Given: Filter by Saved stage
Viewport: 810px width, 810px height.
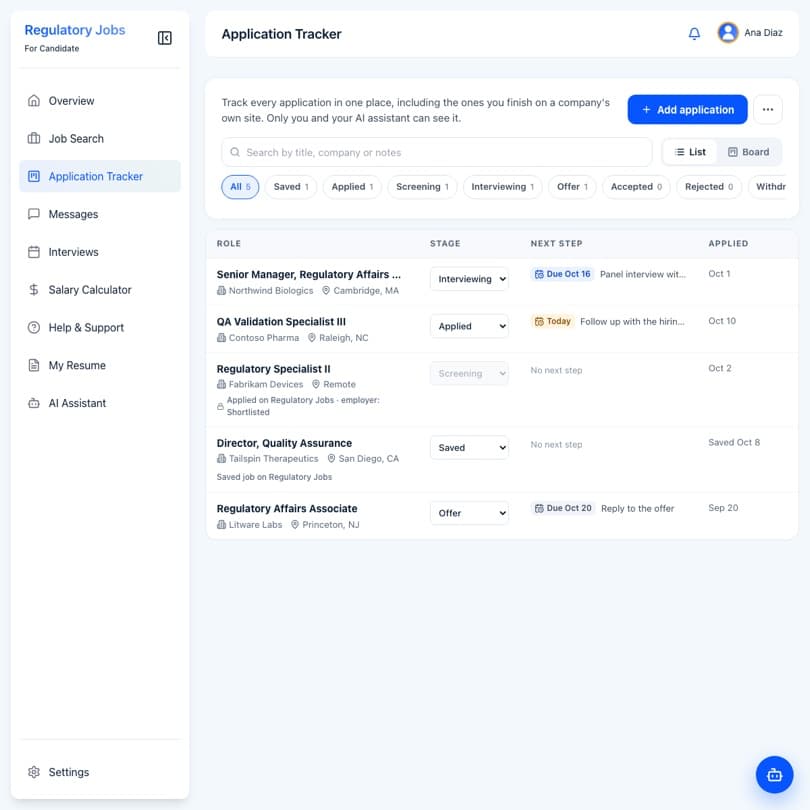Looking at the screenshot, I should click(x=291, y=186).
